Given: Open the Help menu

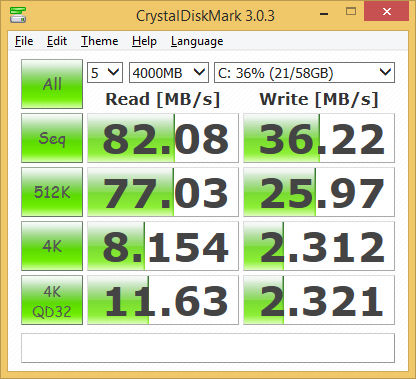Looking at the screenshot, I should pyautogui.click(x=144, y=41).
